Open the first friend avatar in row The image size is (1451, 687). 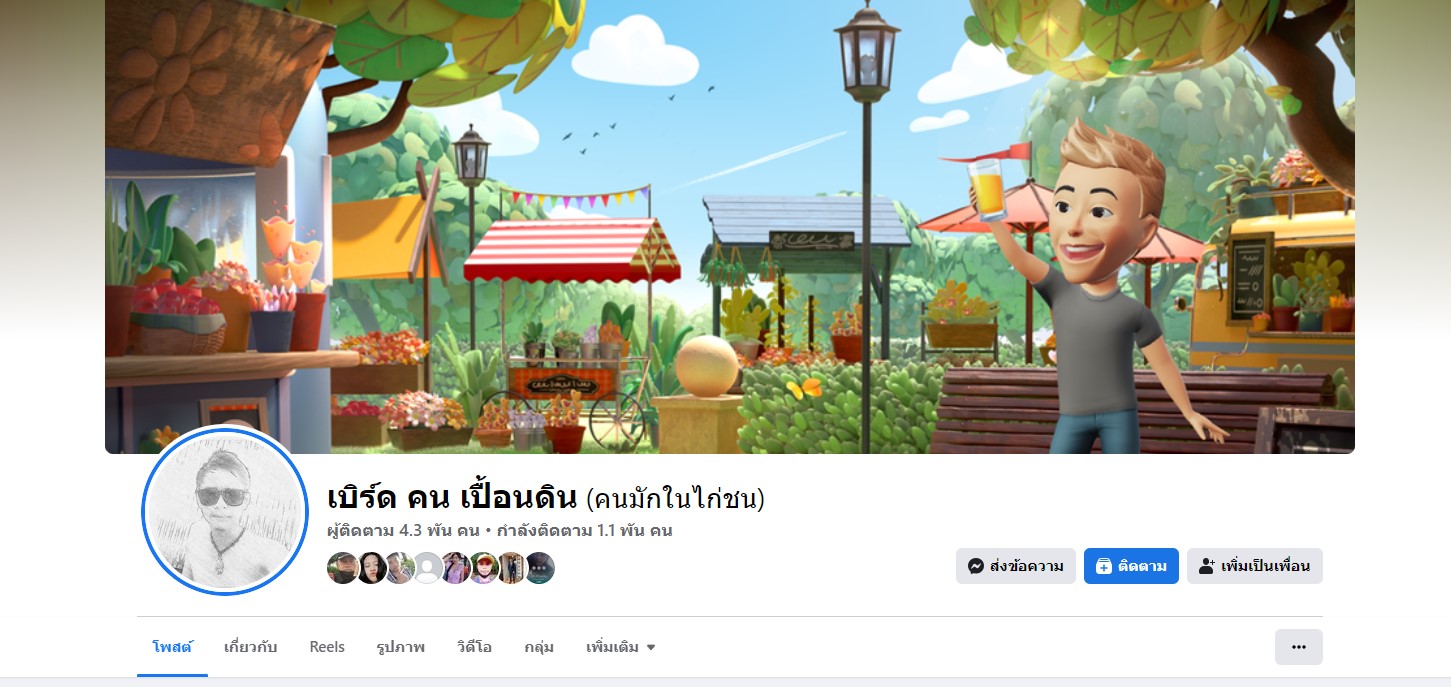pos(343,568)
